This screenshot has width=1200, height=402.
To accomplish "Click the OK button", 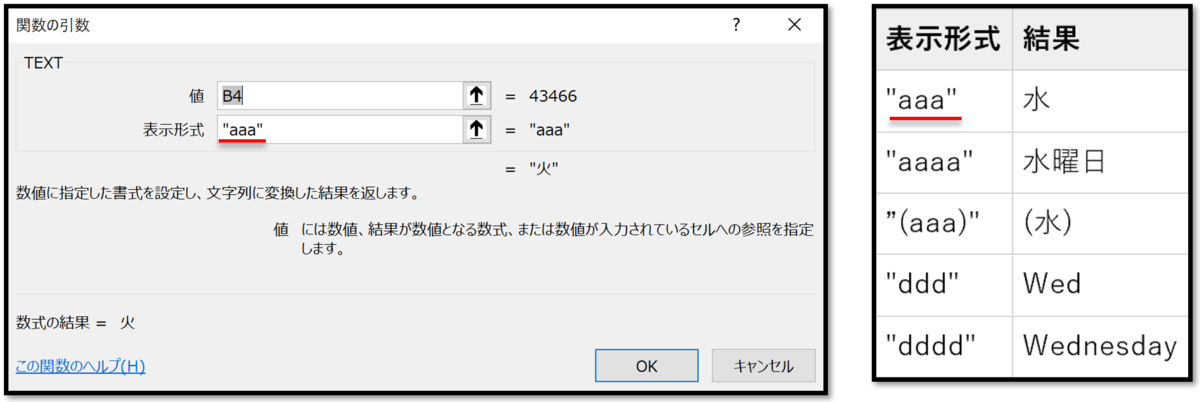I will (x=647, y=366).
